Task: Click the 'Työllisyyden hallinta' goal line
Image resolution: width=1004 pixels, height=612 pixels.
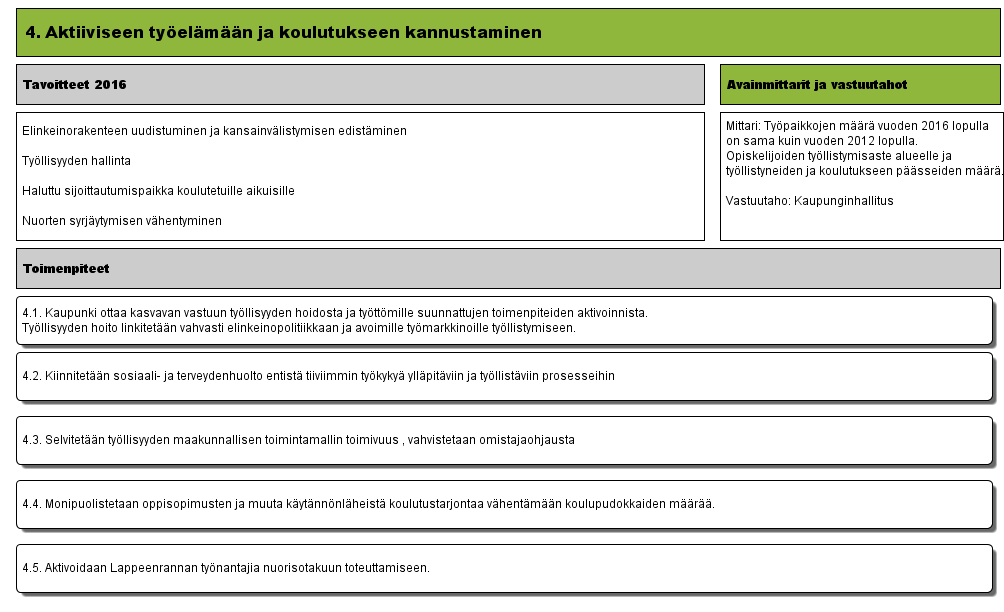Action: click(76, 161)
